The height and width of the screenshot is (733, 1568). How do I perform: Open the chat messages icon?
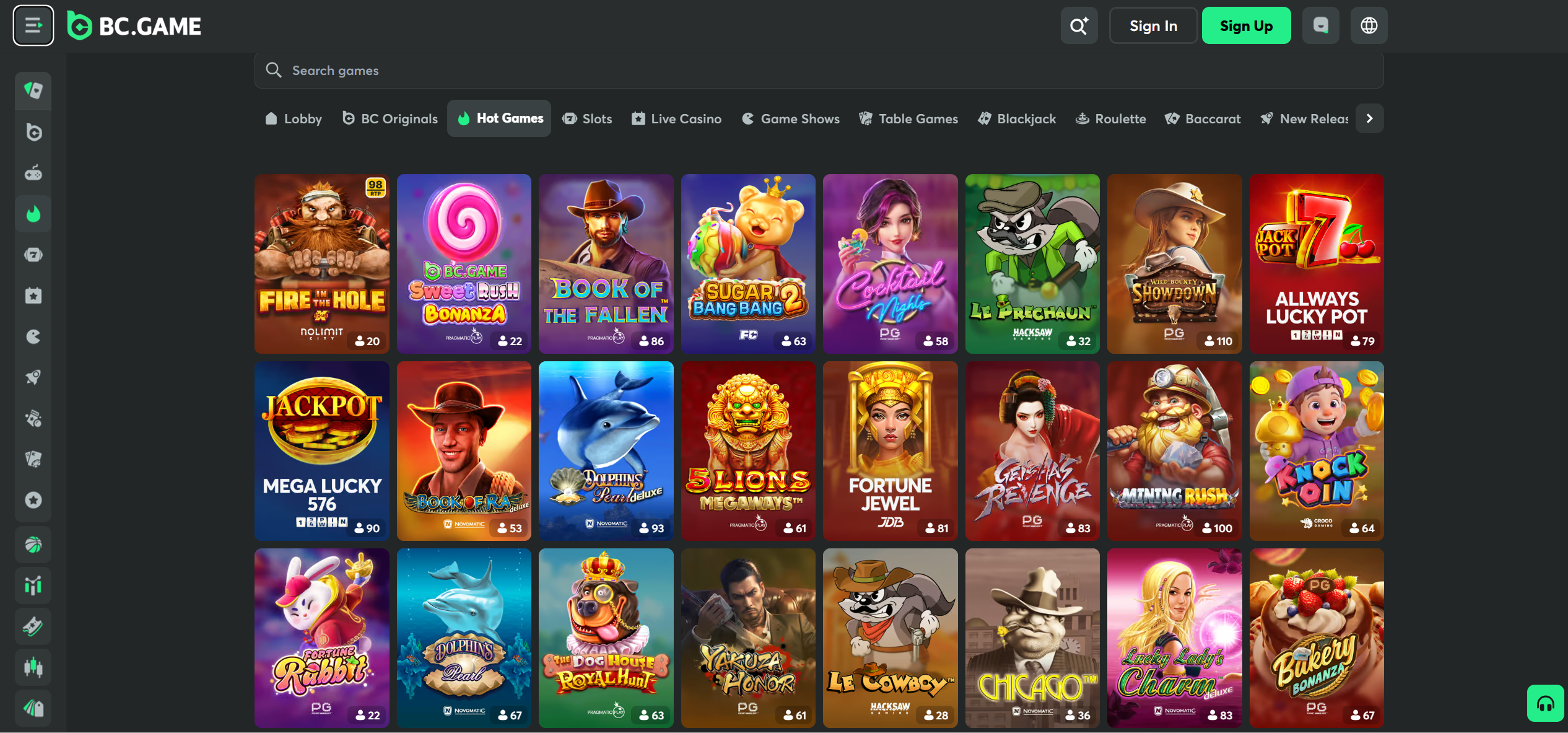(x=1320, y=25)
